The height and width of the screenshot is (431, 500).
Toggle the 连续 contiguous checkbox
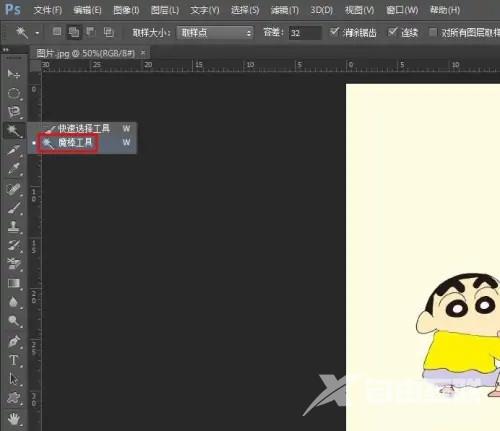(393, 32)
